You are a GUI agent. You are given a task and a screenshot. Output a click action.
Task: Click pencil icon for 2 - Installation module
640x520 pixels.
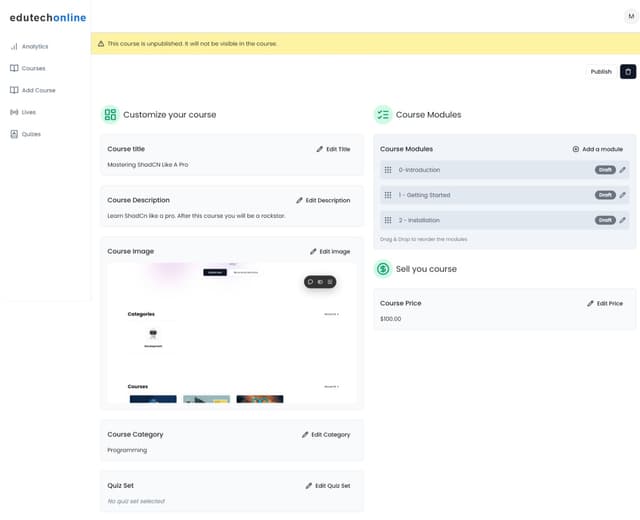622,220
